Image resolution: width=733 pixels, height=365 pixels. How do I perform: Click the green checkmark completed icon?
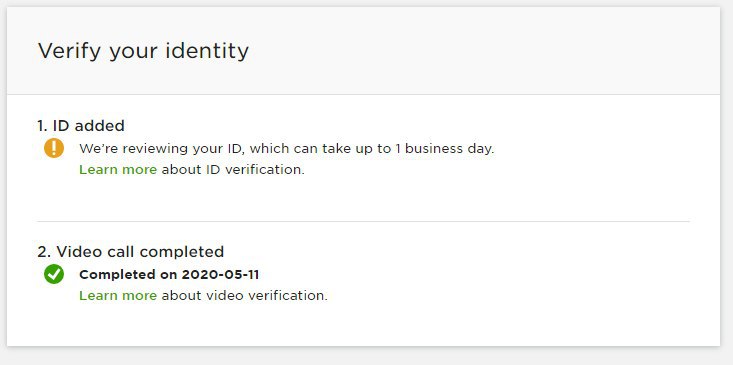54,274
